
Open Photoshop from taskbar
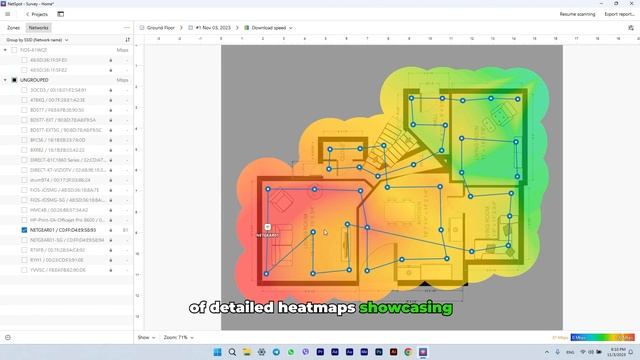tap(379, 352)
